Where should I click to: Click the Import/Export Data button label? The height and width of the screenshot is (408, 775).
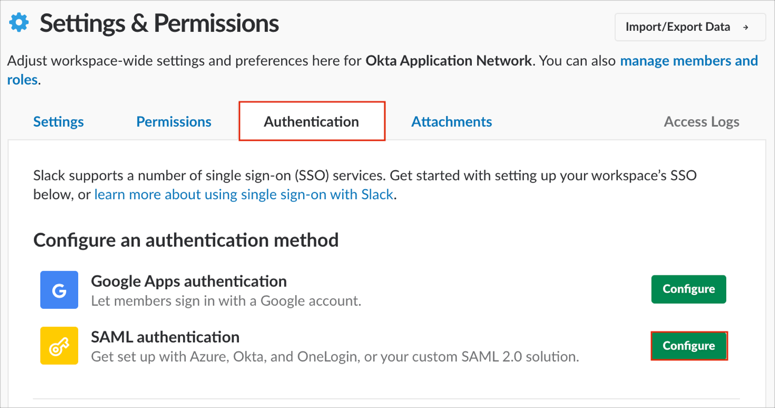point(678,27)
